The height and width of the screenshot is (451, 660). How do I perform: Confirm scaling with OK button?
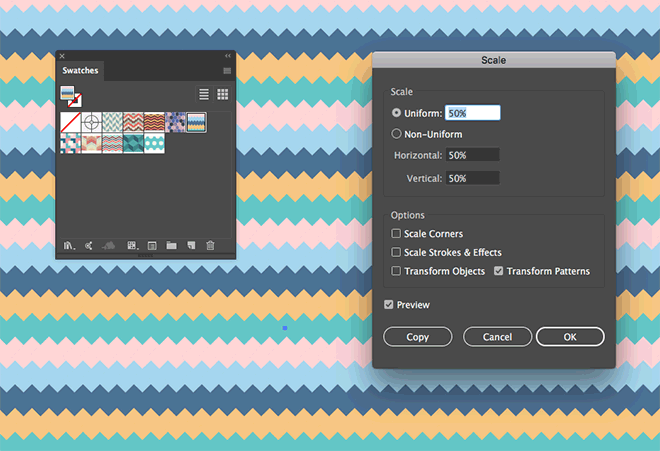[x=570, y=337]
